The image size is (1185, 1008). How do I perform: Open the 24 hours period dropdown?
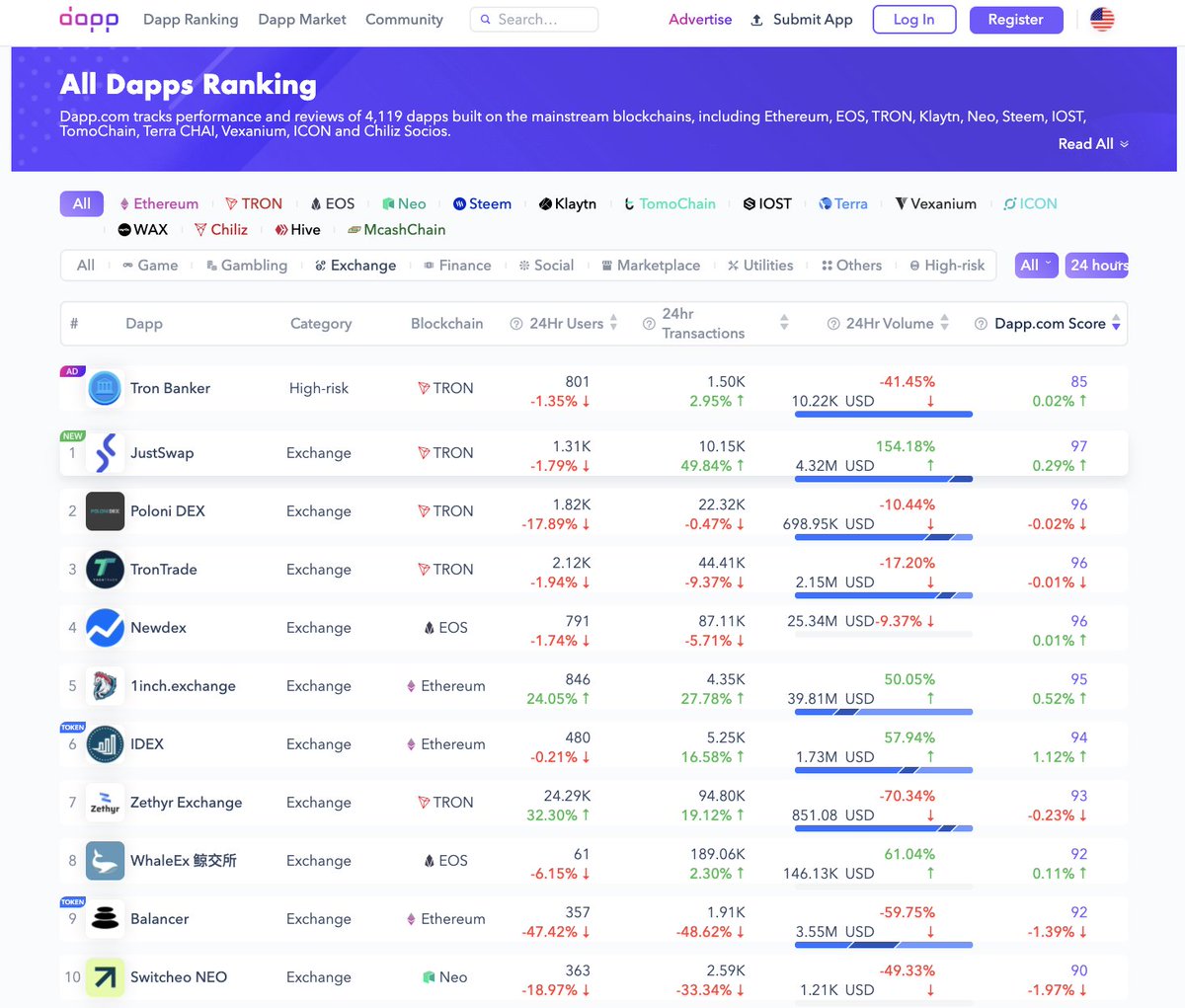tap(1097, 265)
